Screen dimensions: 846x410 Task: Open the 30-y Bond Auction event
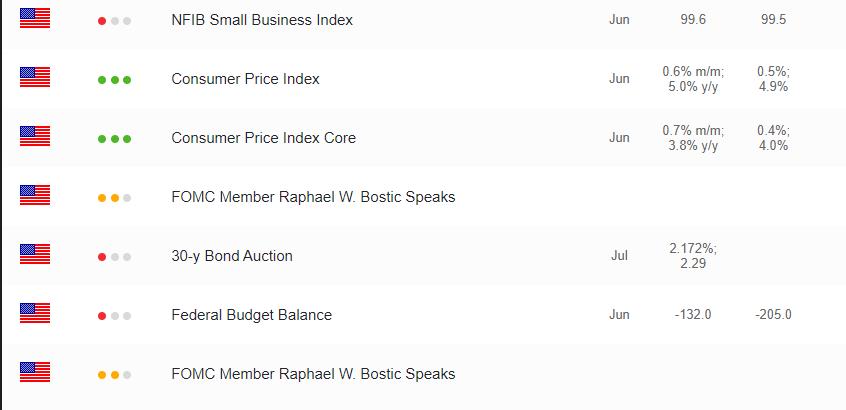232,256
